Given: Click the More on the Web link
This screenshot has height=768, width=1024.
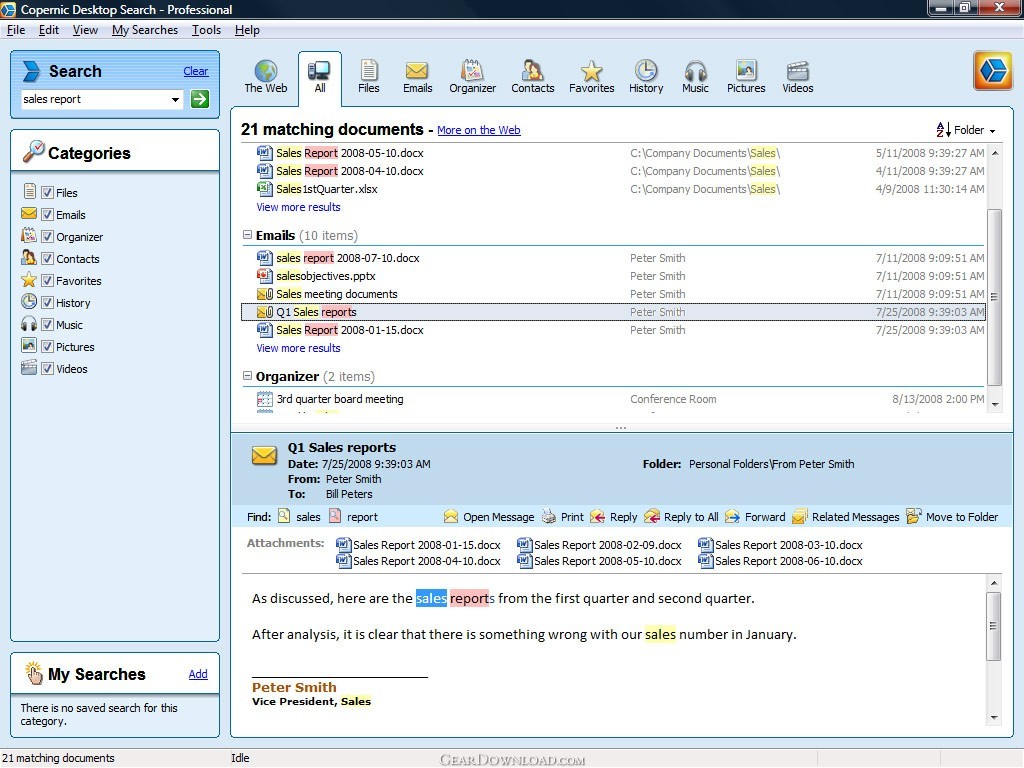Looking at the screenshot, I should (x=479, y=130).
